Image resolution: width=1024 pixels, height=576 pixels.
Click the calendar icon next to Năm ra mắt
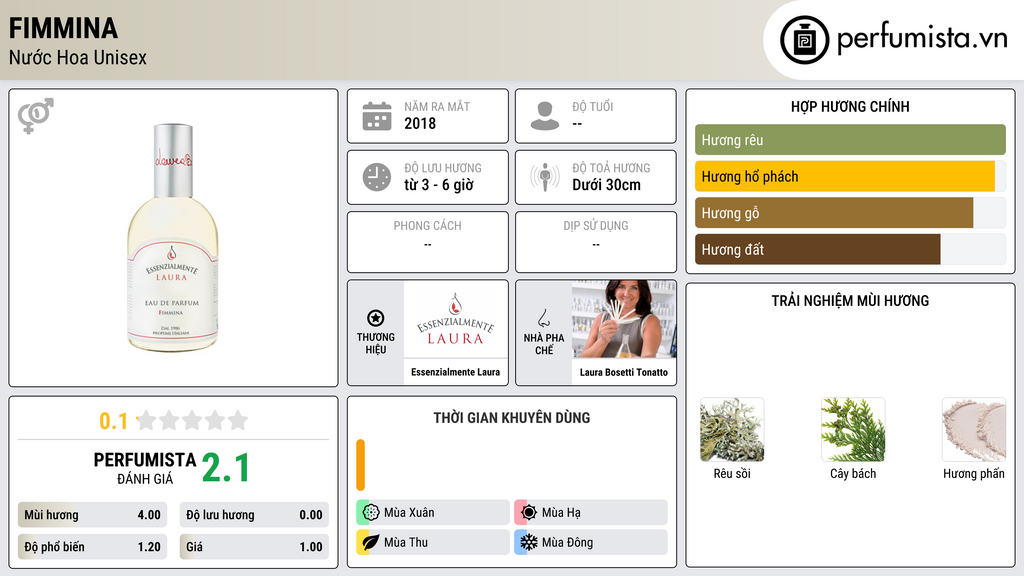click(377, 116)
